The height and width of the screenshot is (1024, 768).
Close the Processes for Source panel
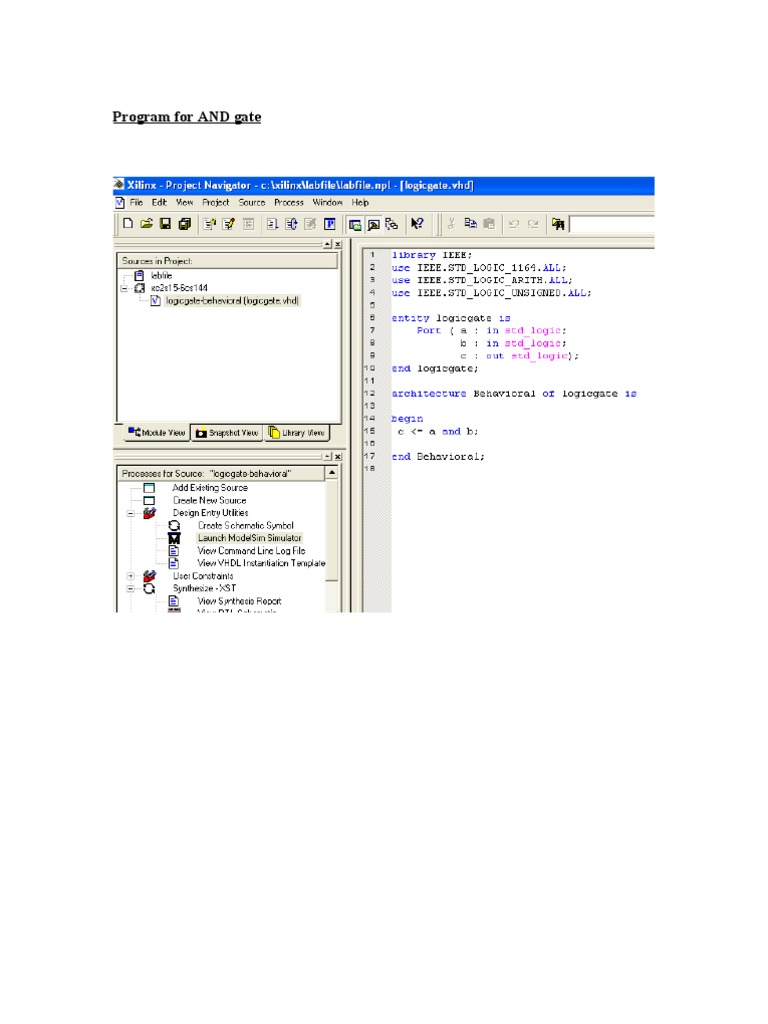(338, 456)
